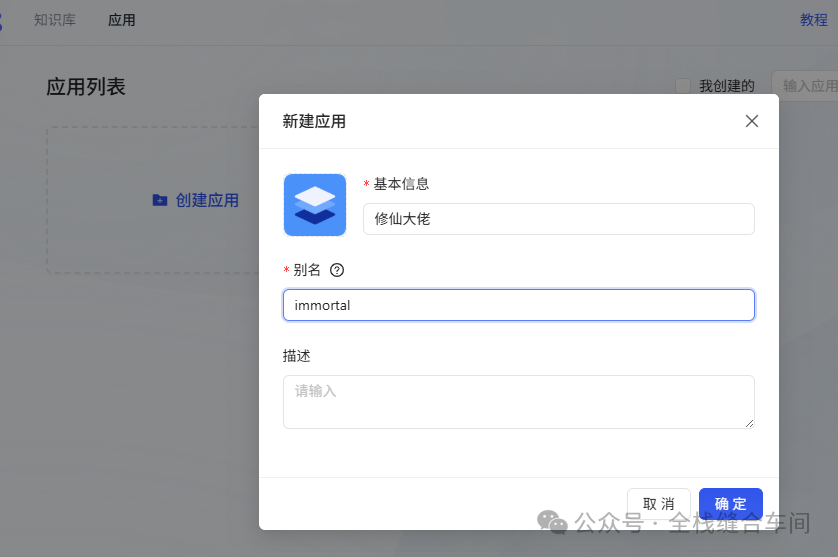Click the 描述 textarea corner grip

749,423
